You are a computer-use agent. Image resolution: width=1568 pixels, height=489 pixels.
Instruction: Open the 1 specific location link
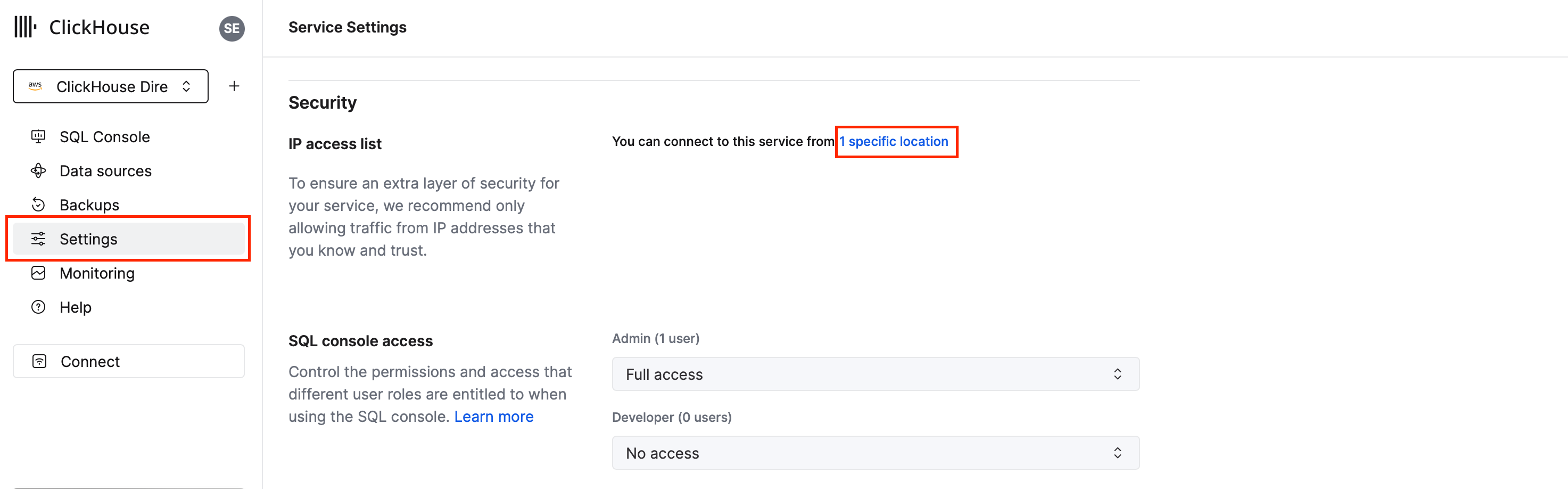tap(894, 141)
